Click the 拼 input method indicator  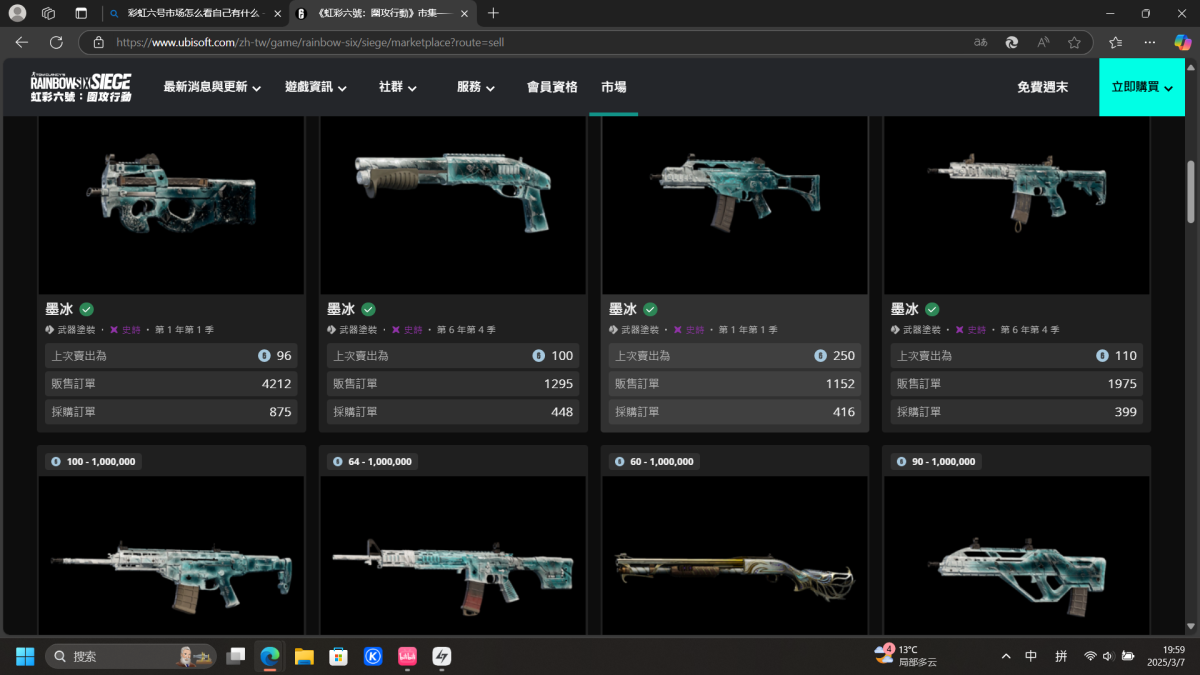1060,656
